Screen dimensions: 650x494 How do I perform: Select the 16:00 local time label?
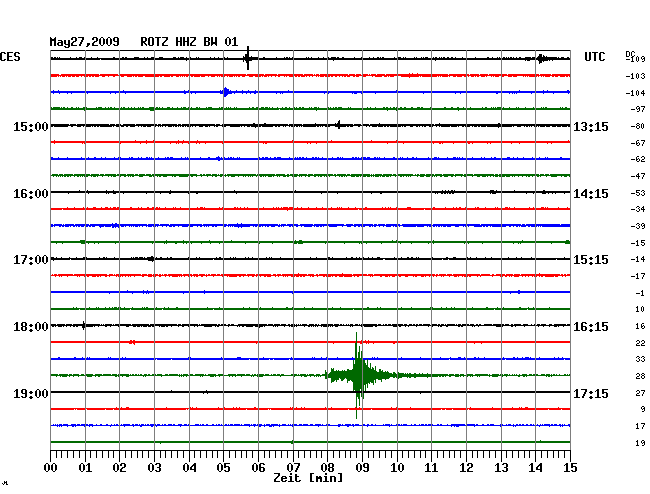click(x=31, y=194)
